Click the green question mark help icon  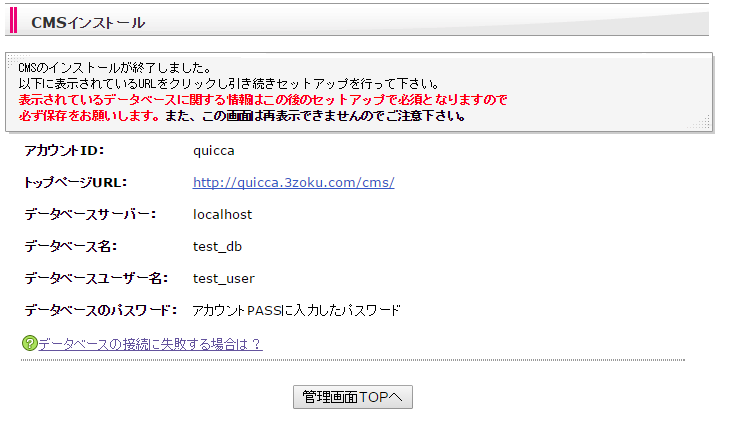(29, 344)
